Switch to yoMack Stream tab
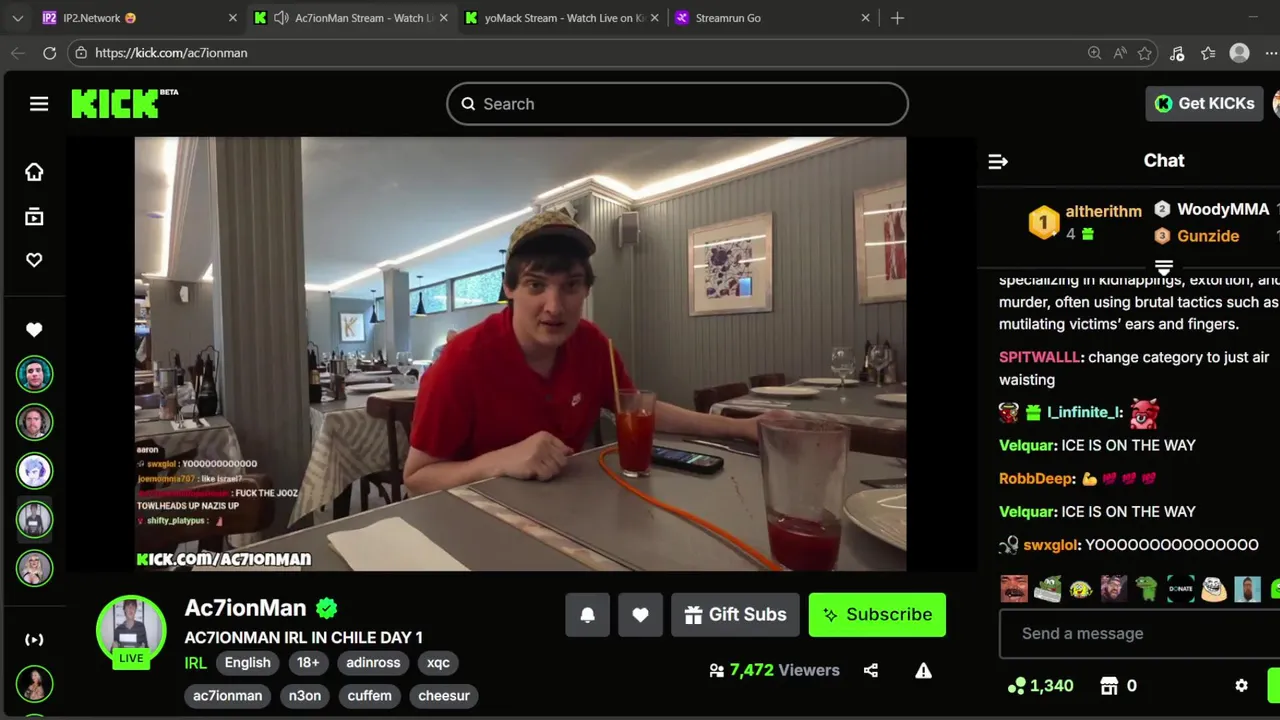 562,18
